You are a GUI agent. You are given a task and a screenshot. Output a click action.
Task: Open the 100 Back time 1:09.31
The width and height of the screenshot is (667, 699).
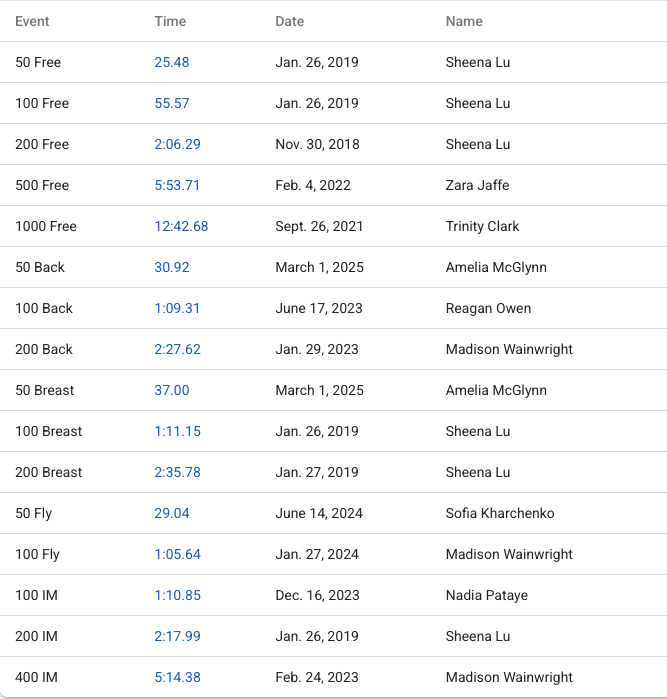(177, 308)
